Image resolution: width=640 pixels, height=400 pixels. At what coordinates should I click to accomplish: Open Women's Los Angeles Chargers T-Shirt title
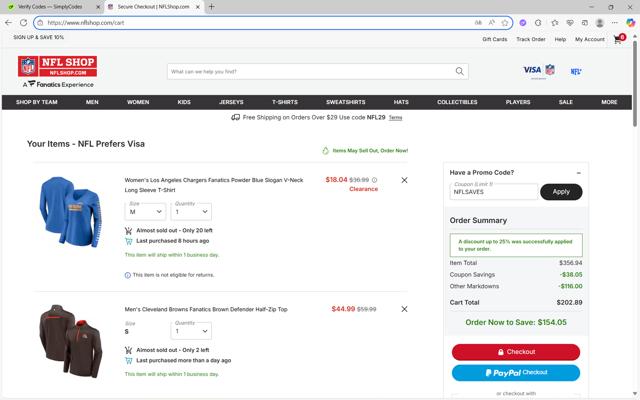point(214,185)
